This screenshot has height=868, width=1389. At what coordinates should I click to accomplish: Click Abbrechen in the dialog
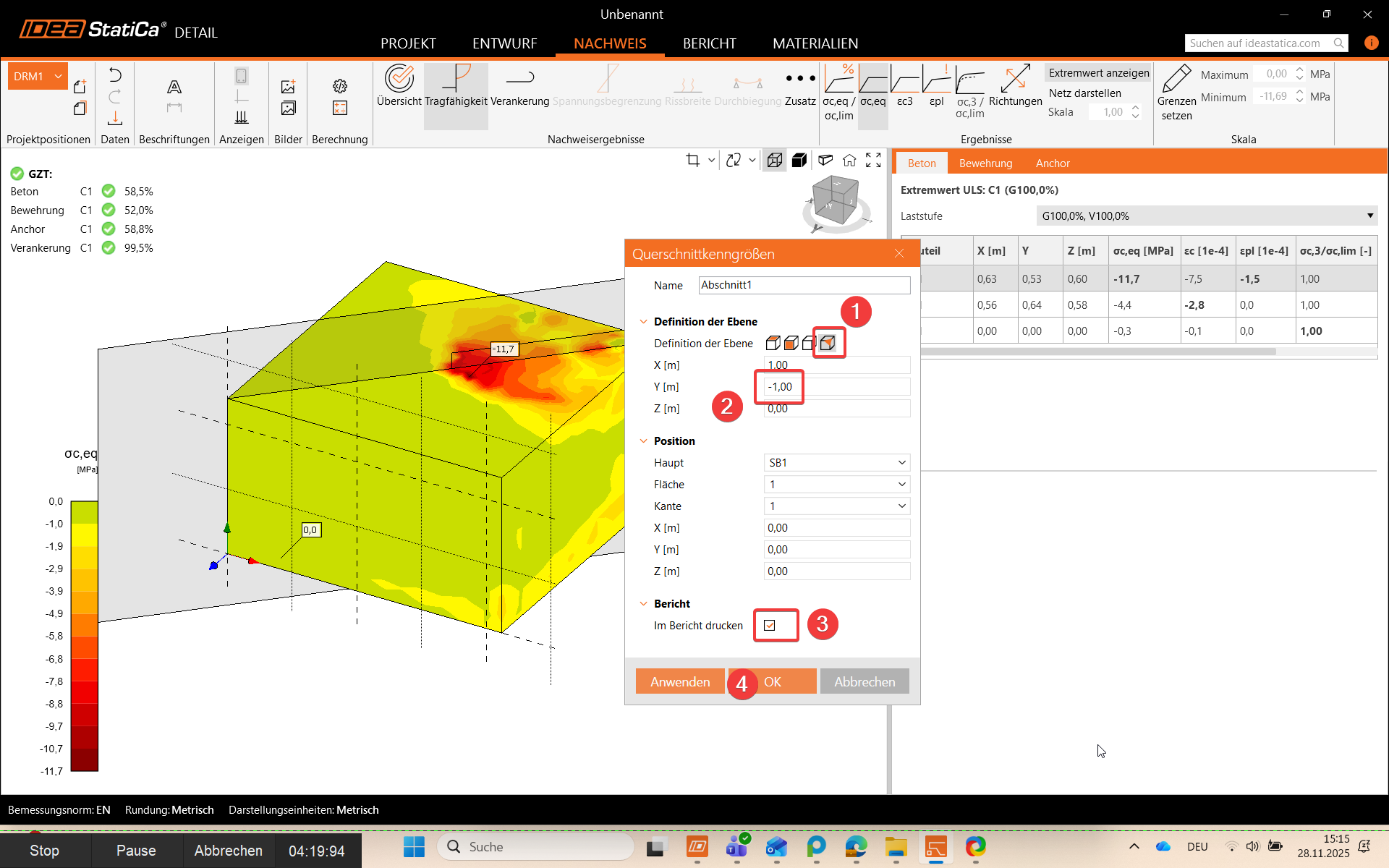click(864, 681)
